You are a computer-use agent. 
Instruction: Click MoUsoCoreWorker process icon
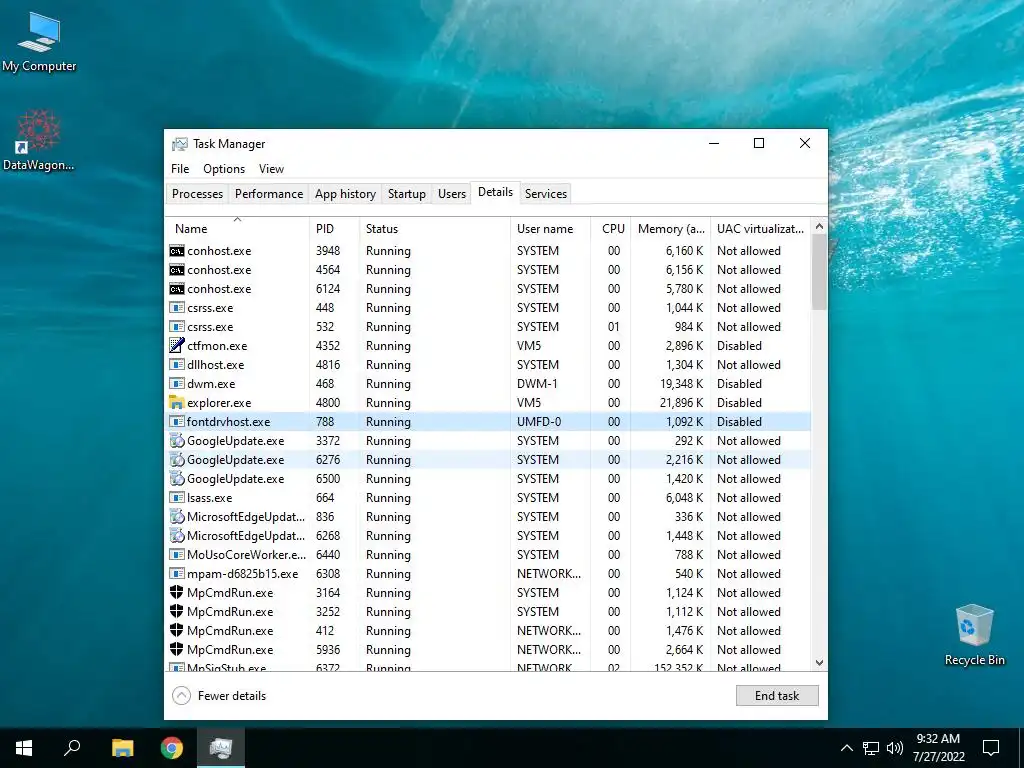(176, 554)
